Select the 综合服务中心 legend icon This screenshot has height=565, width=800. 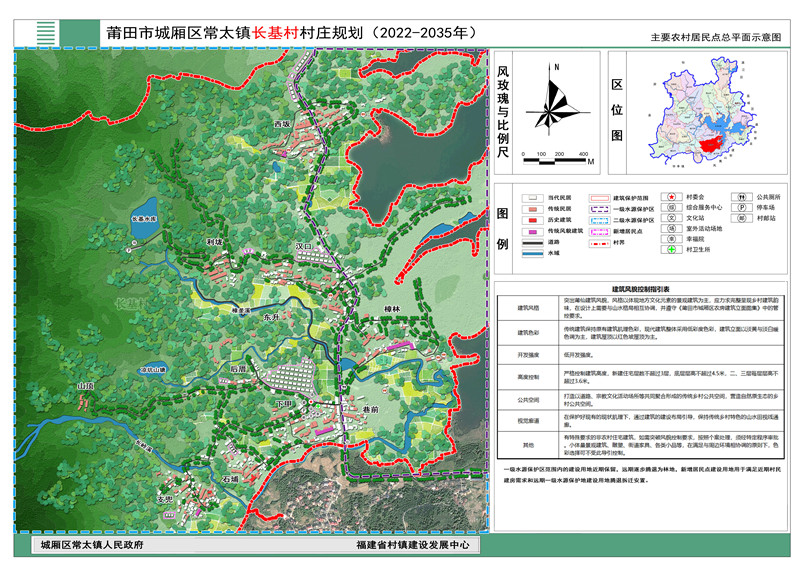coord(672,208)
